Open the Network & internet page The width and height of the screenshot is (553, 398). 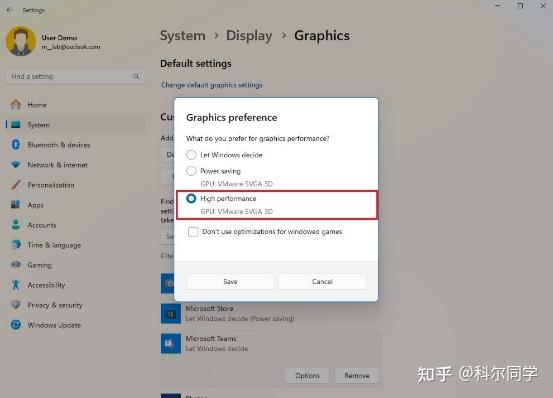pos(75,165)
